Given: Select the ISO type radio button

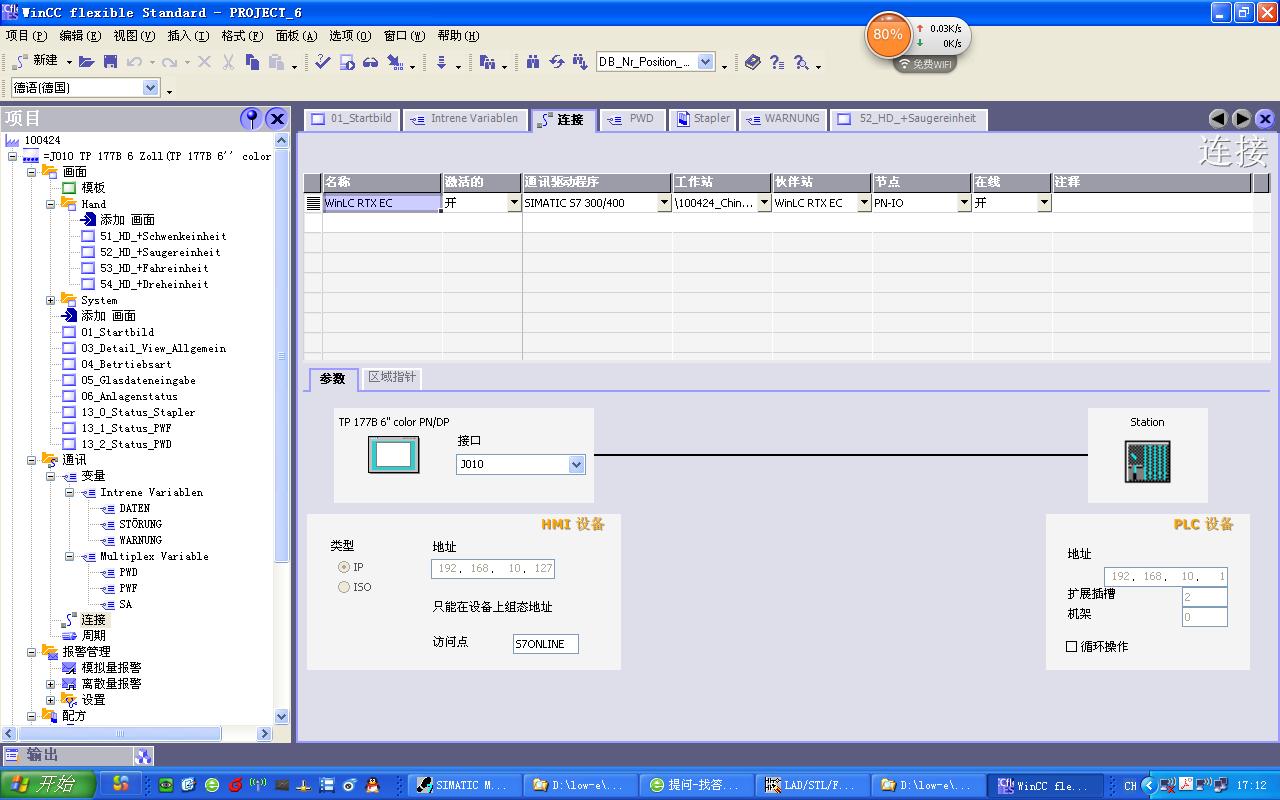Looking at the screenshot, I should pos(344,587).
